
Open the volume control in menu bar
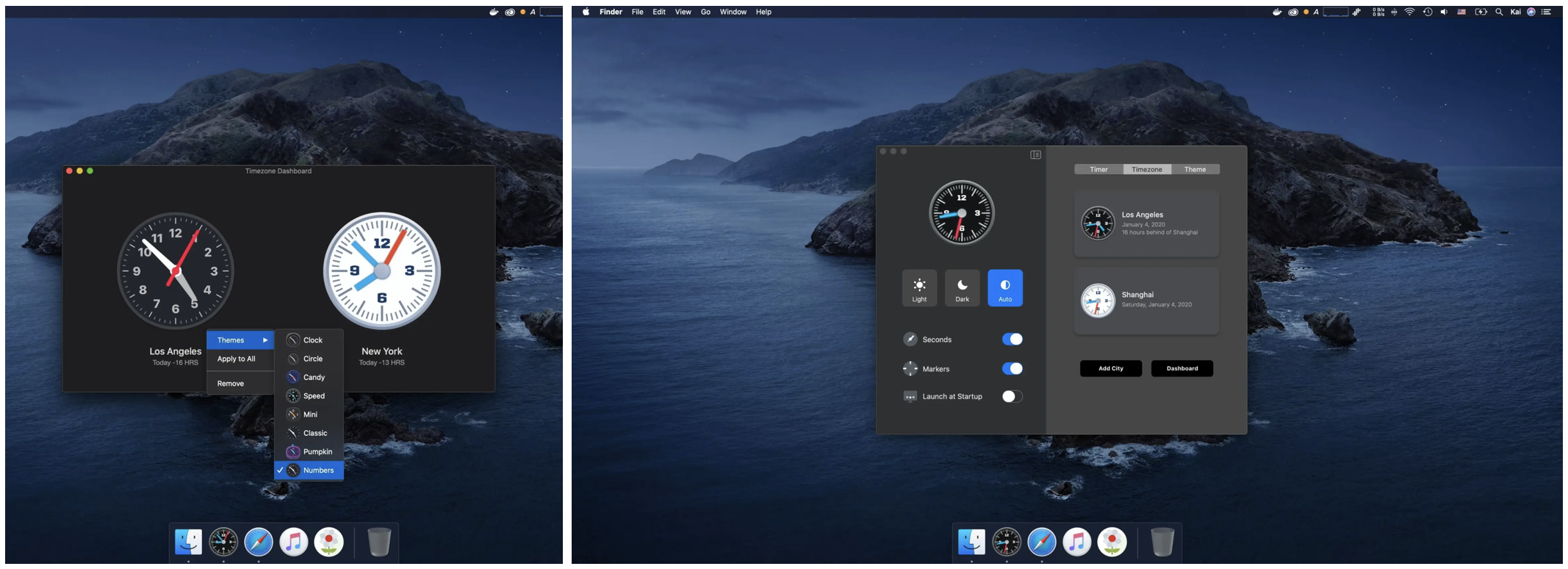tap(1444, 12)
